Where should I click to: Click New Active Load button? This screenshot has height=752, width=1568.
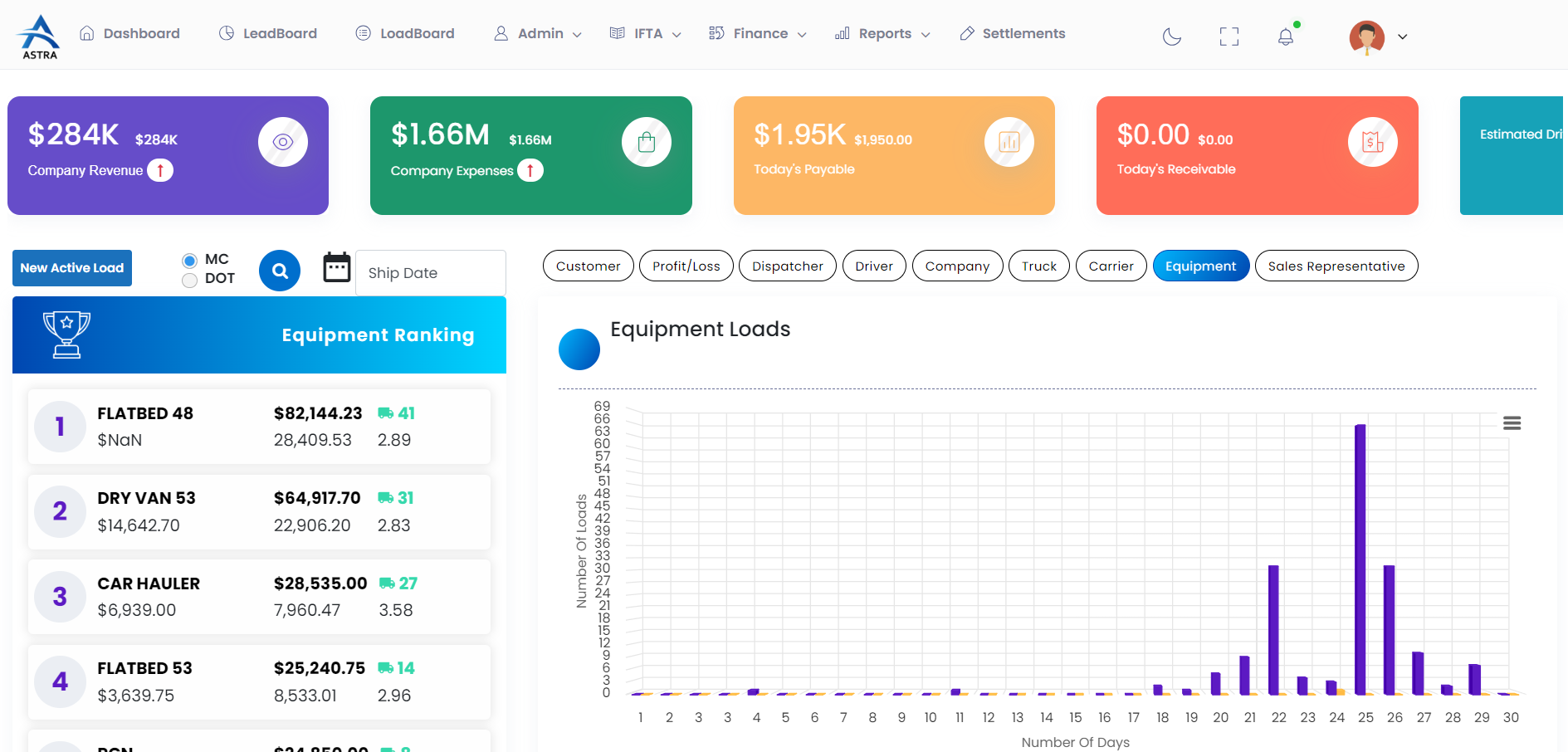[x=72, y=268]
